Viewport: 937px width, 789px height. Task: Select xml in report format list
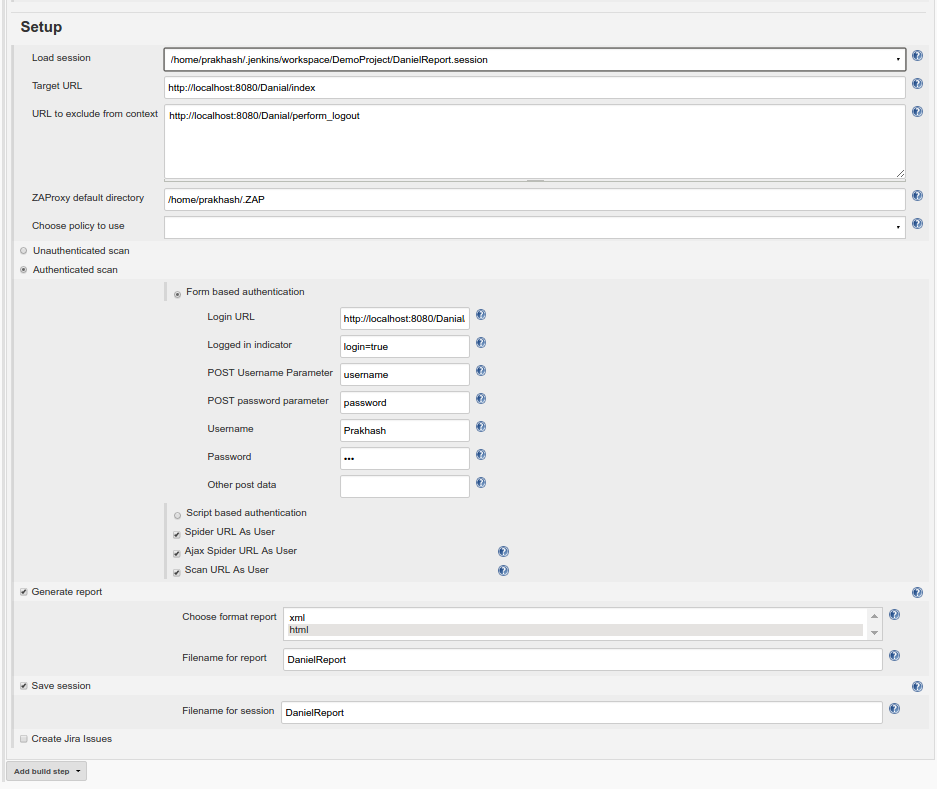coord(575,617)
